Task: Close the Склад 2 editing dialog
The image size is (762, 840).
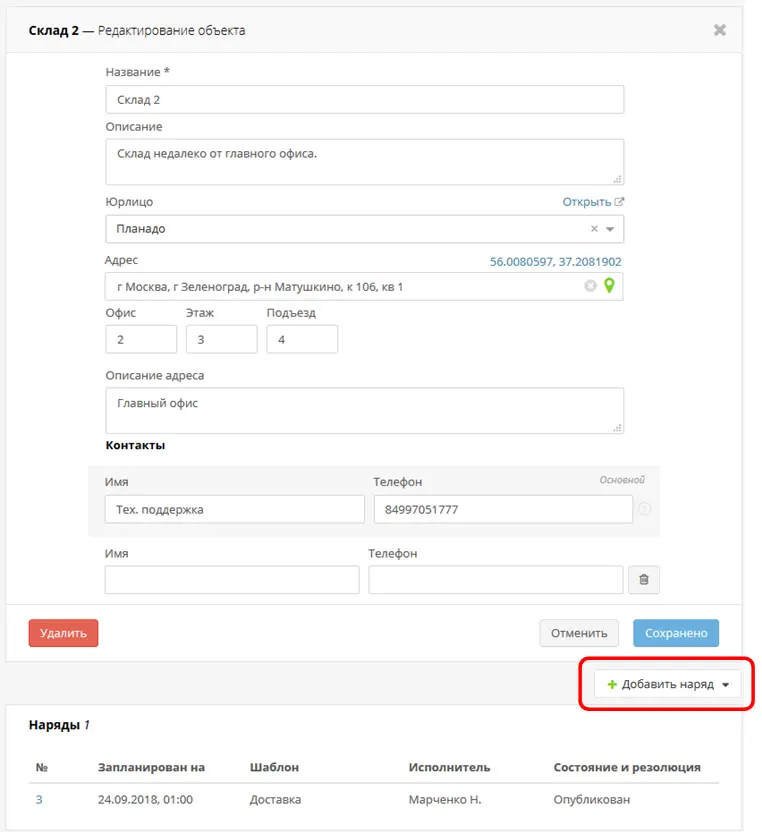Action: [x=720, y=30]
